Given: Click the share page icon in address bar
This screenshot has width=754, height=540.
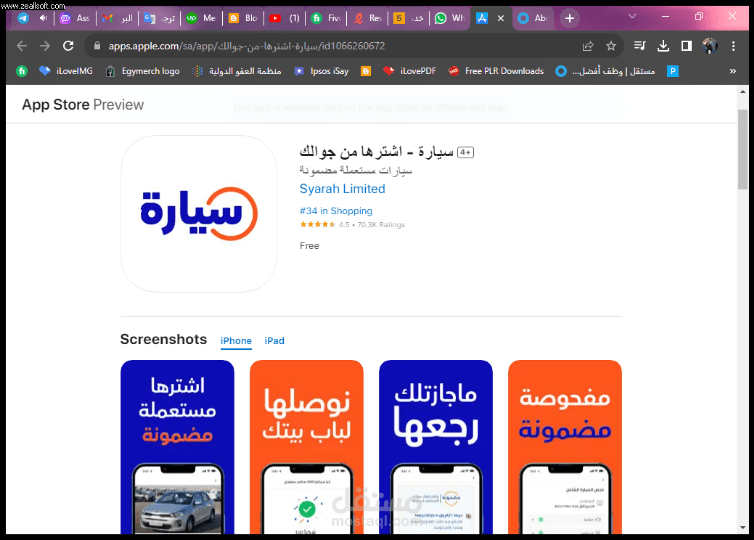Looking at the screenshot, I should coord(588,46).
